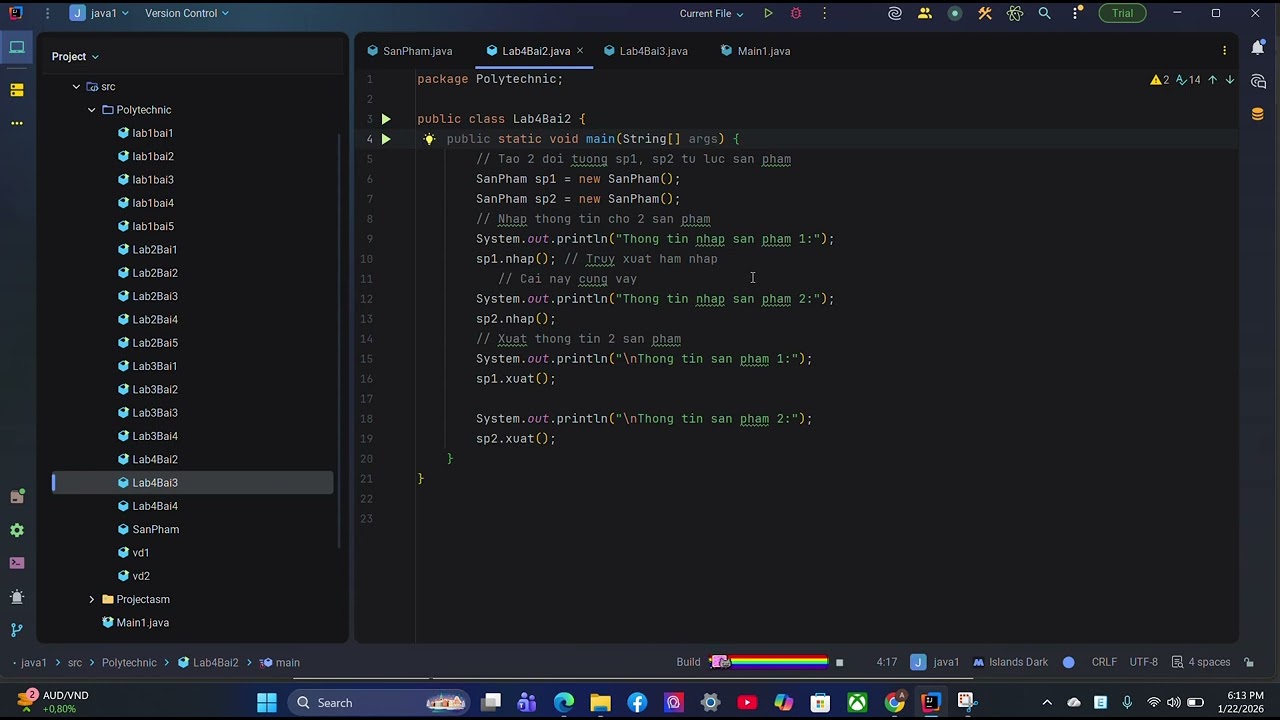Click run gutter icon for class Lab4Bai2
The height and width of the screenshot is (720, 1280).
click(x=386, y=119)
